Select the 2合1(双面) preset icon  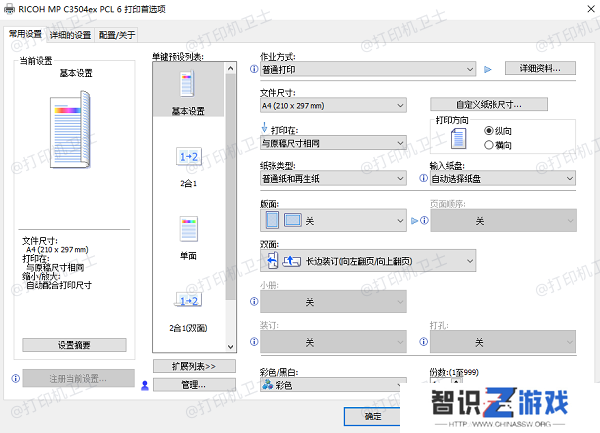click(189, 301)
